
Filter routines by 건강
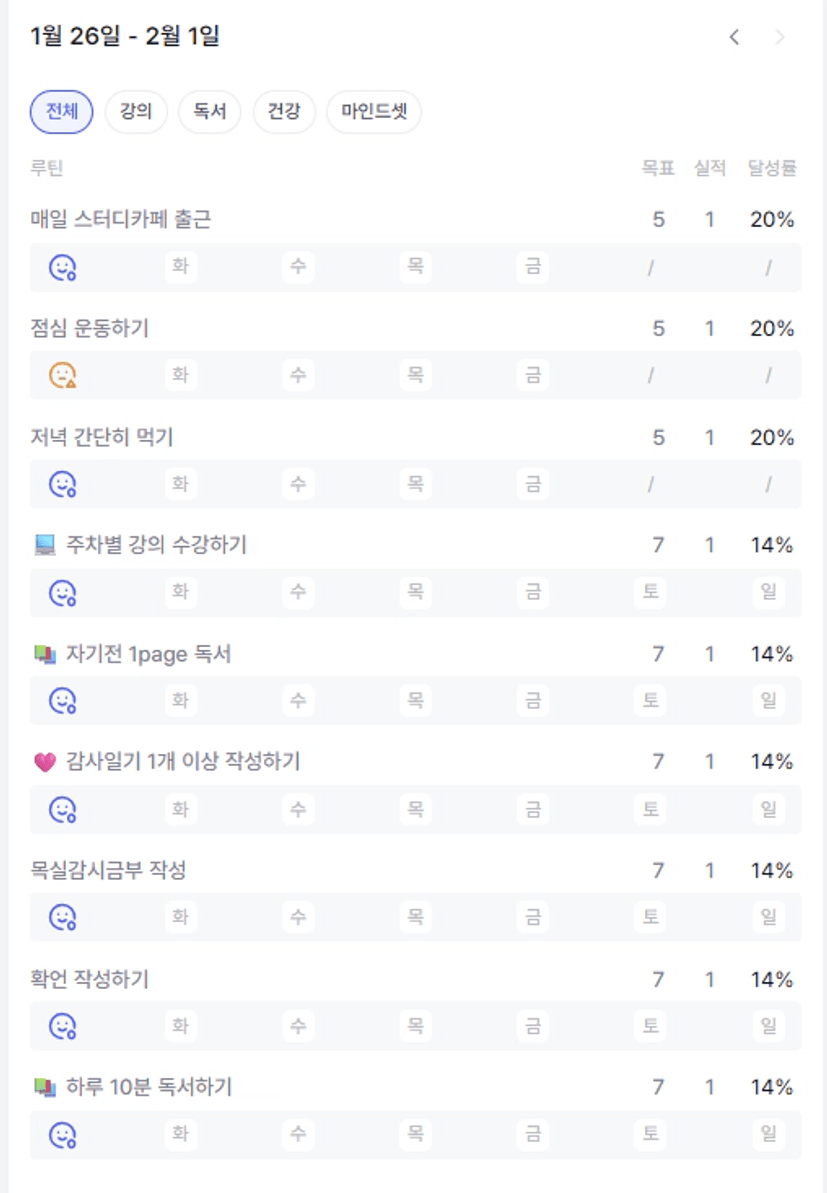(x=284, y=112)
